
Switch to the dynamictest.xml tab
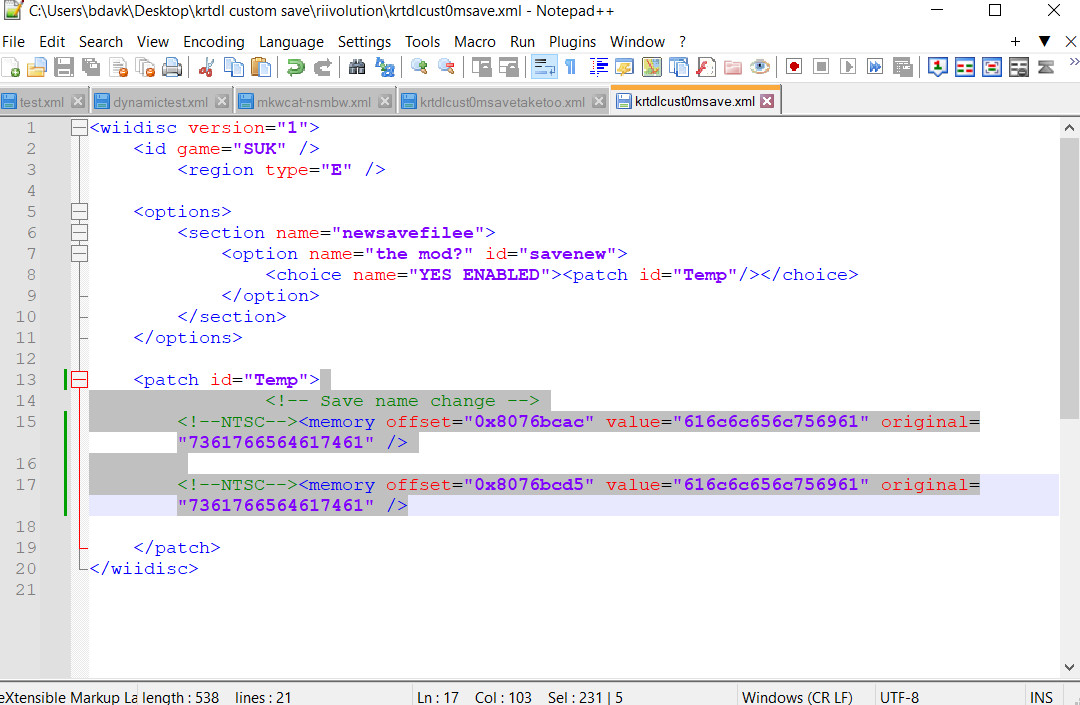point(160,102)
